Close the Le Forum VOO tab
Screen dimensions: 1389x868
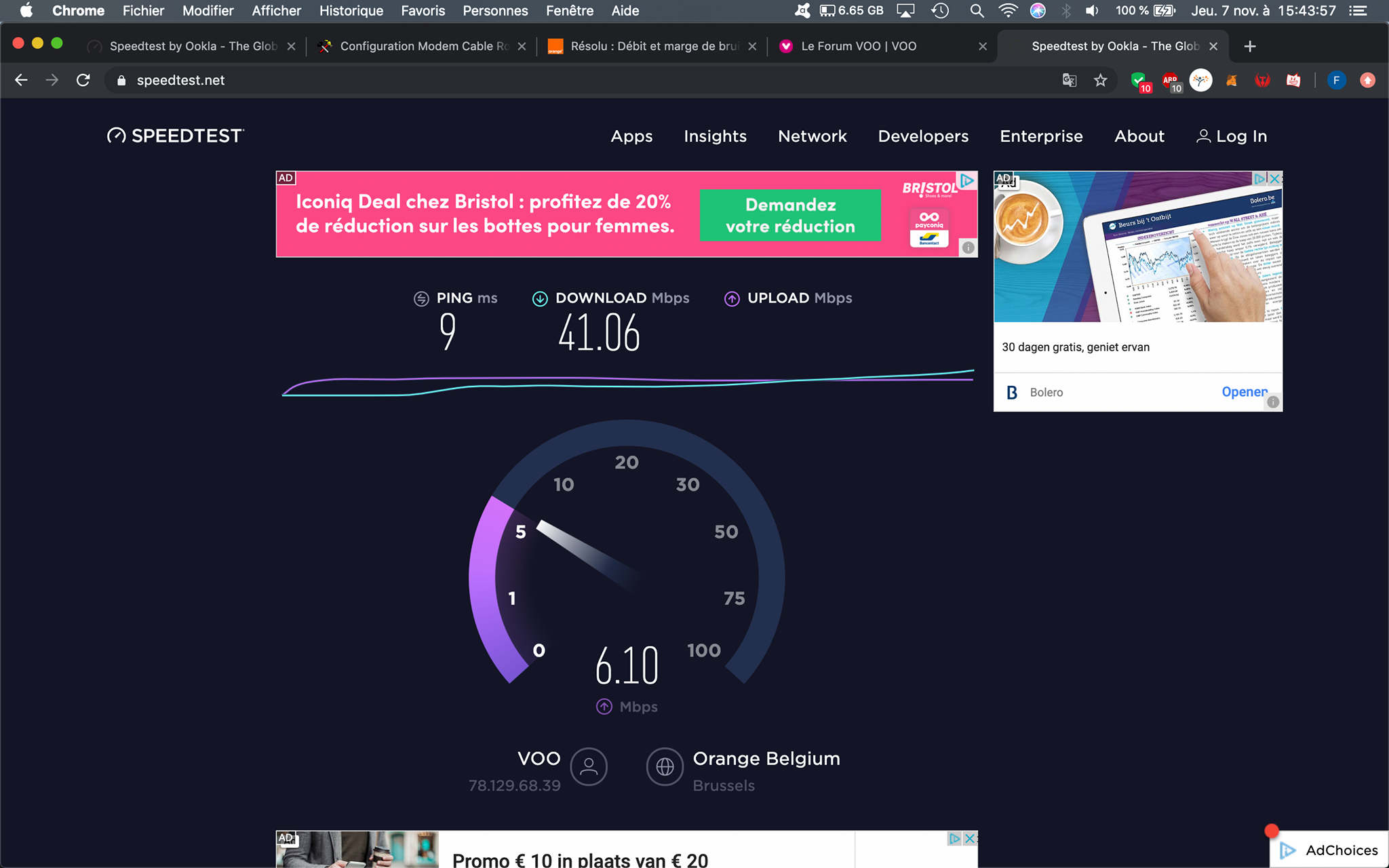[x=983, y=46]
